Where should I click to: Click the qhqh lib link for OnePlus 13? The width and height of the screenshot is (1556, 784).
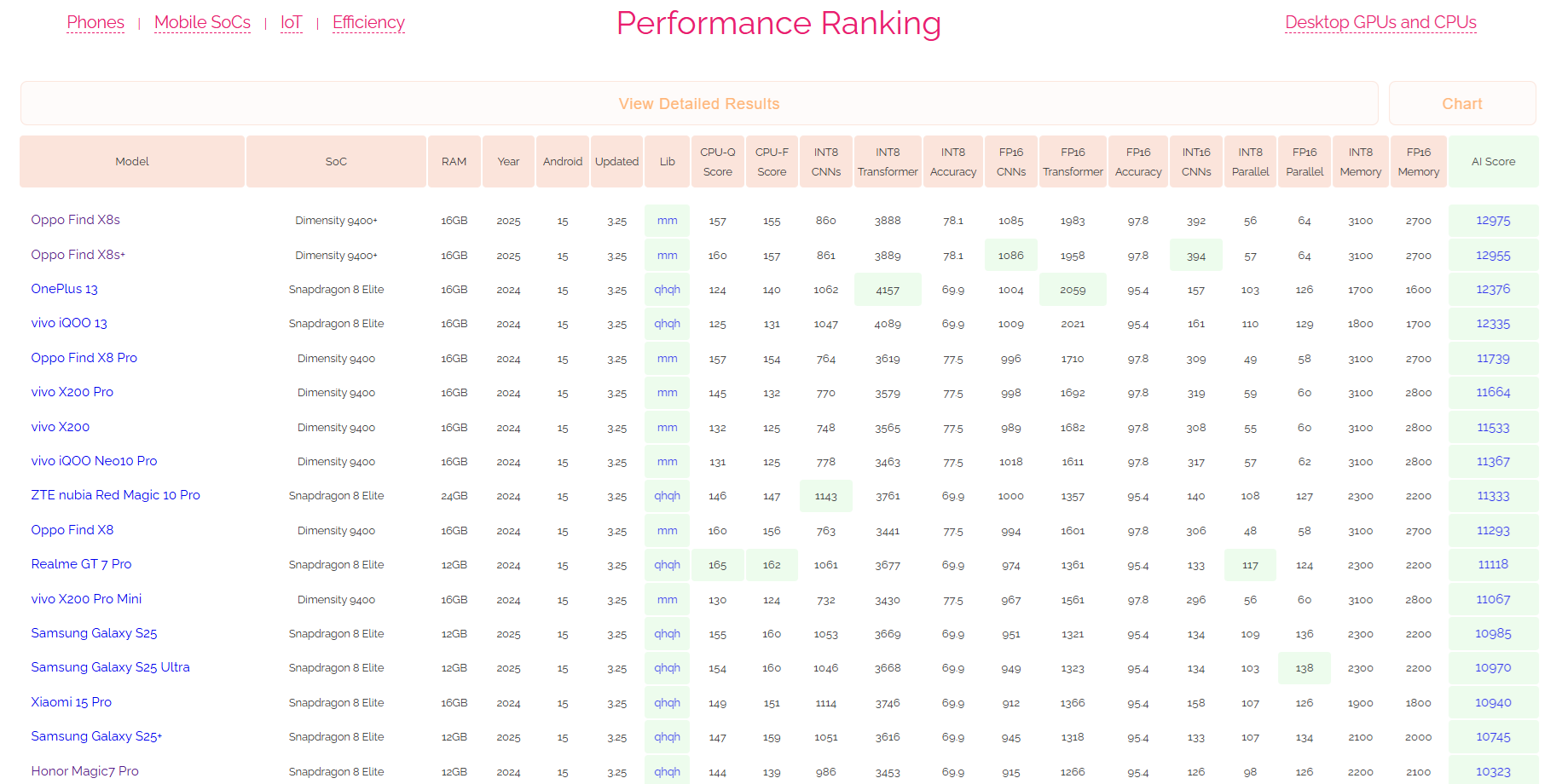point(667,290)
